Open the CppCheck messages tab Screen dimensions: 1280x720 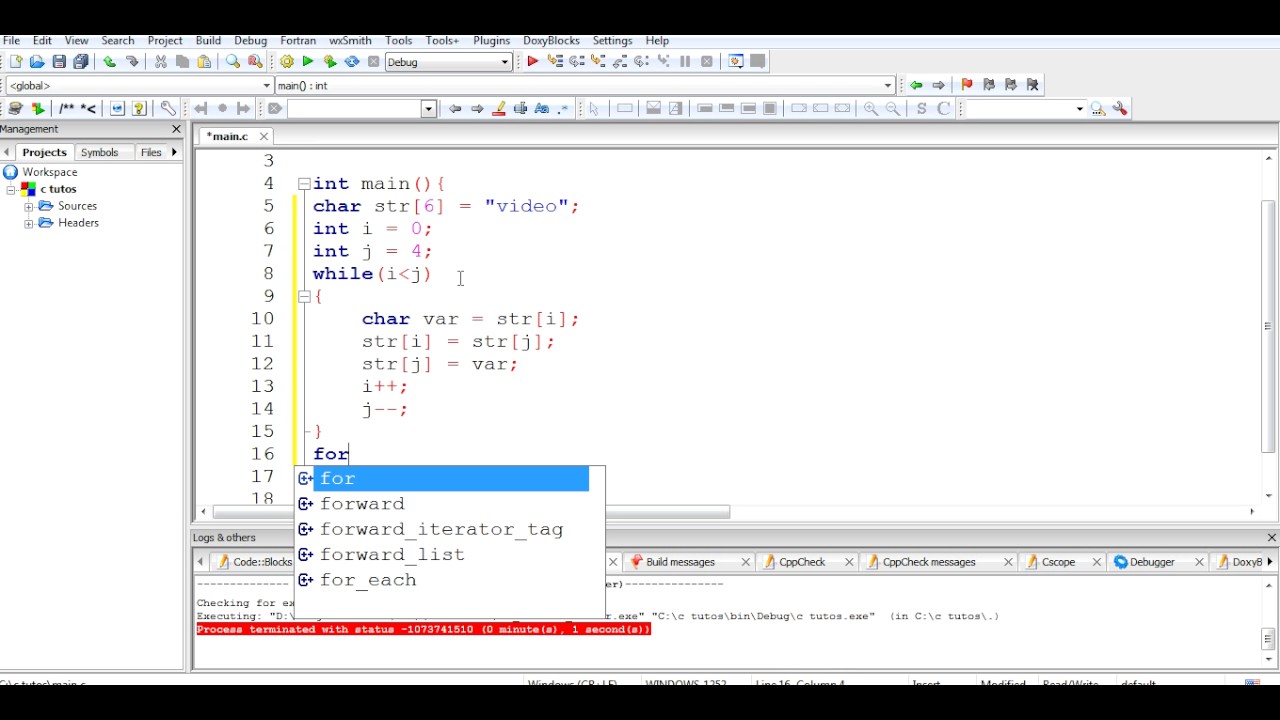[x=929, y=562]
